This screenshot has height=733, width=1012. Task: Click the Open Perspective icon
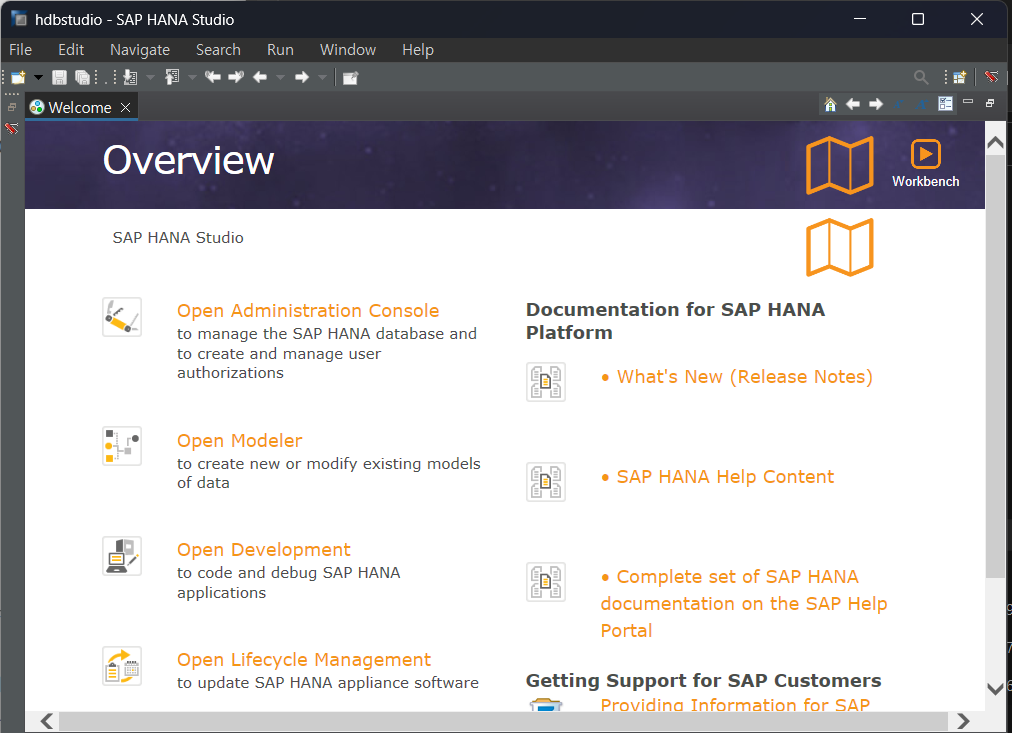pyautogui.click(x=960, y=77)
